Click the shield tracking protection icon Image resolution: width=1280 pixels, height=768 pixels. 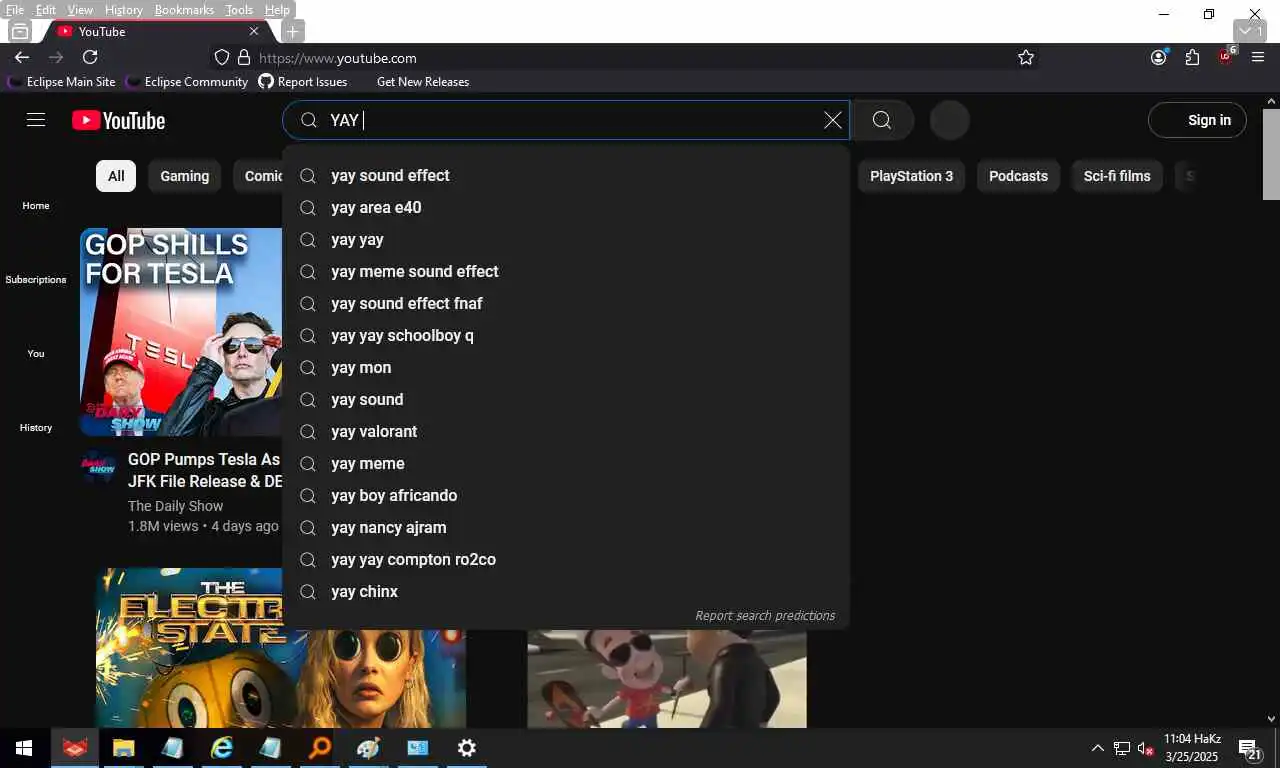[x=222, y=58]
